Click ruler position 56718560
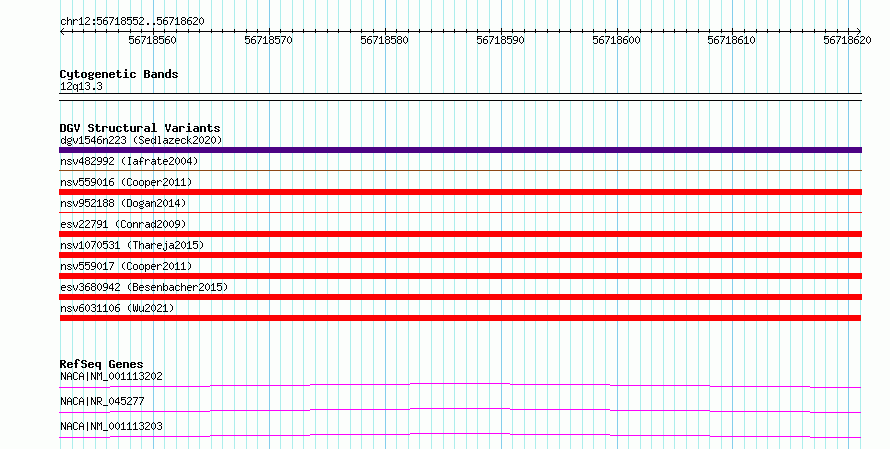This screenshot has width=890, height=449. [x=152, y=40]
